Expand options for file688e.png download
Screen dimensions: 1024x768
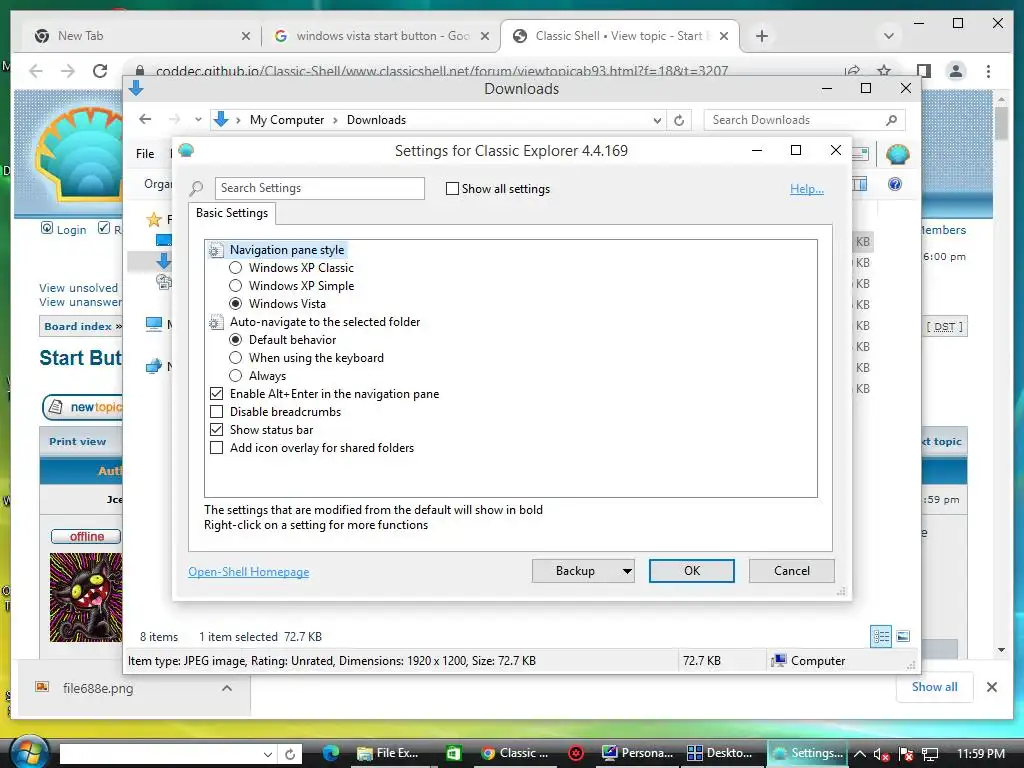click(227, 688)
